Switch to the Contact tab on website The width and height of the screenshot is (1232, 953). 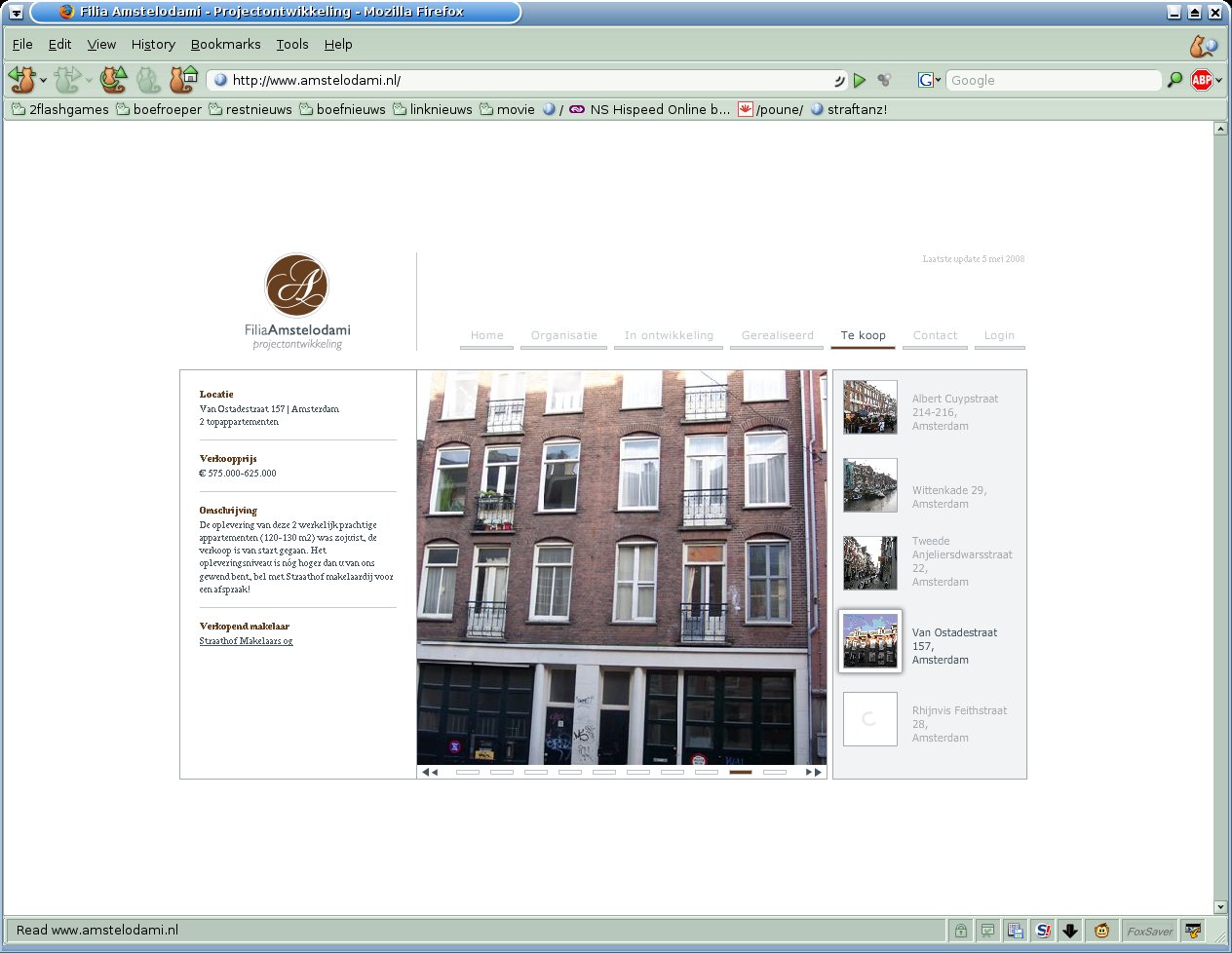click(x=935, y=335)
